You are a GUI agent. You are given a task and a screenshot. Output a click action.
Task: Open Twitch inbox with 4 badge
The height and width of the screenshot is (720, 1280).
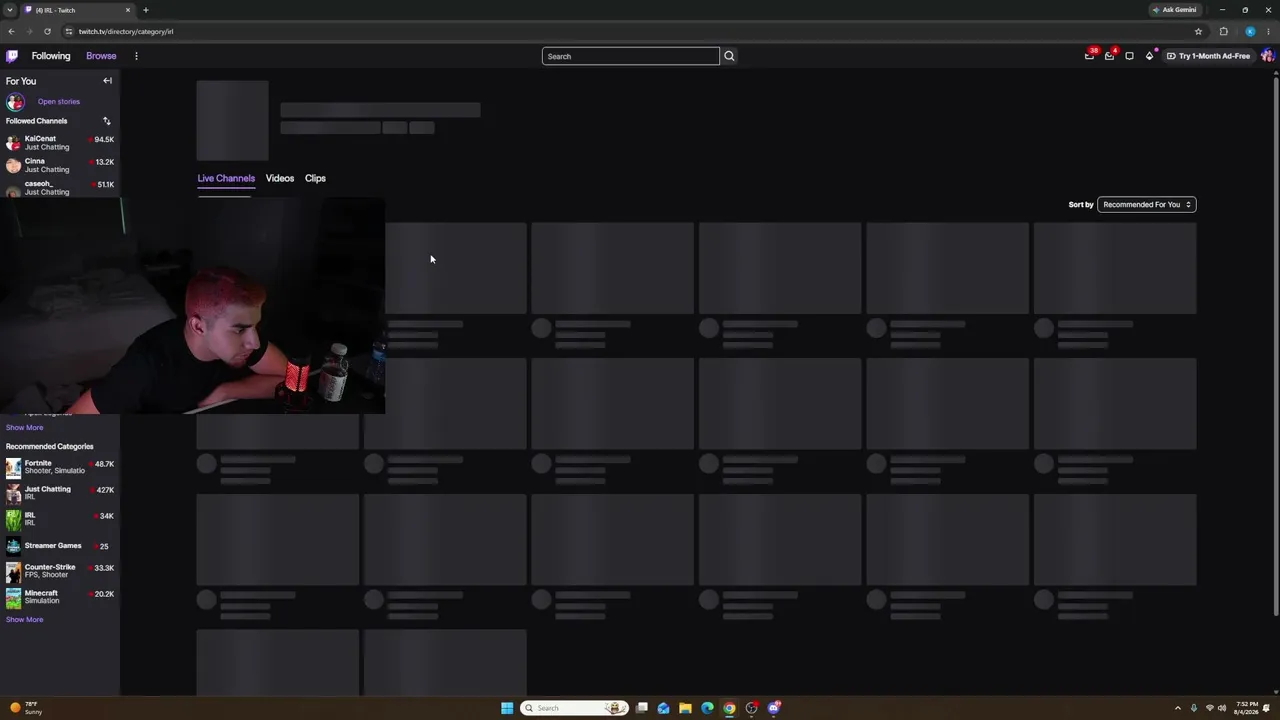click(x=1110, y=56)
